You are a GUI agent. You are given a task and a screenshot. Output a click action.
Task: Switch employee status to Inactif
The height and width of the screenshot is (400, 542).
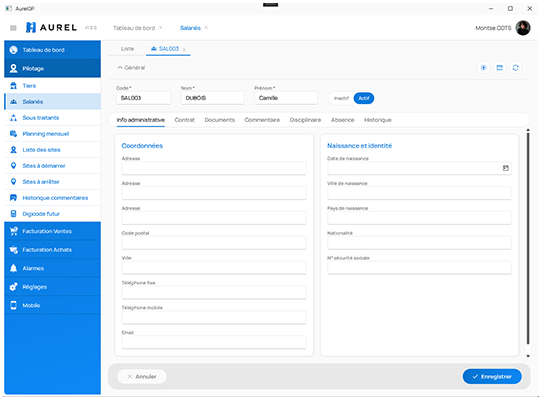tap(341, 98)
